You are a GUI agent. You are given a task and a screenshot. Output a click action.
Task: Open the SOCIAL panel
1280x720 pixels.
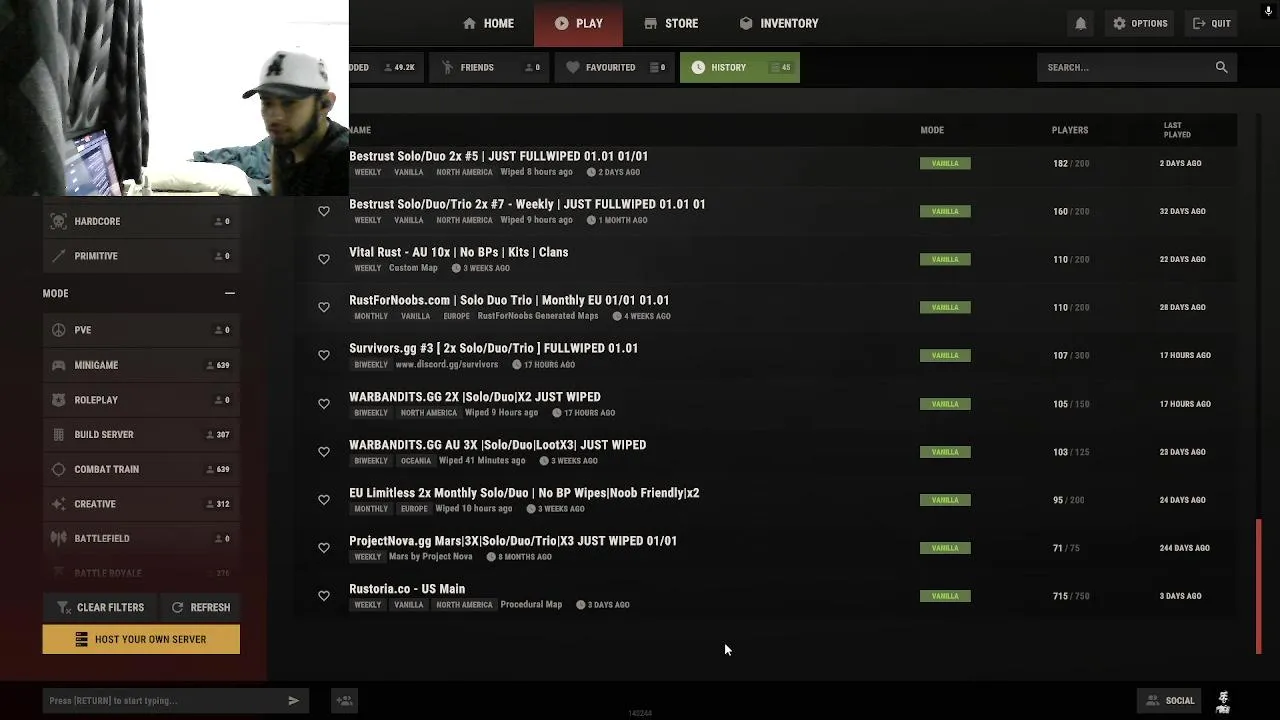pos(1169,700)
